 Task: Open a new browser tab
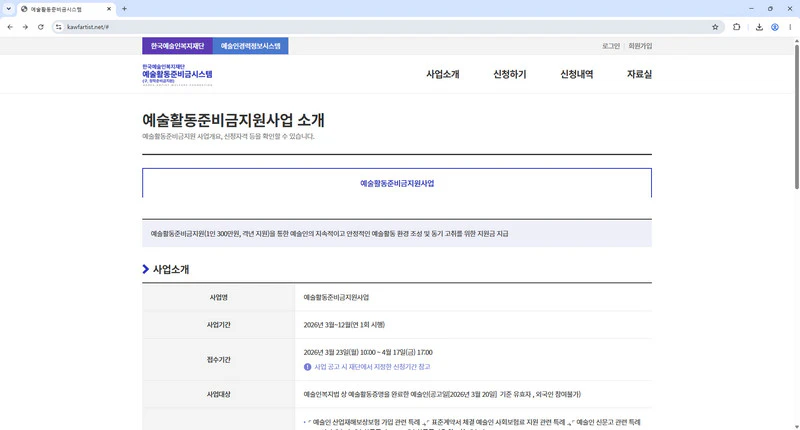point(124,9)
